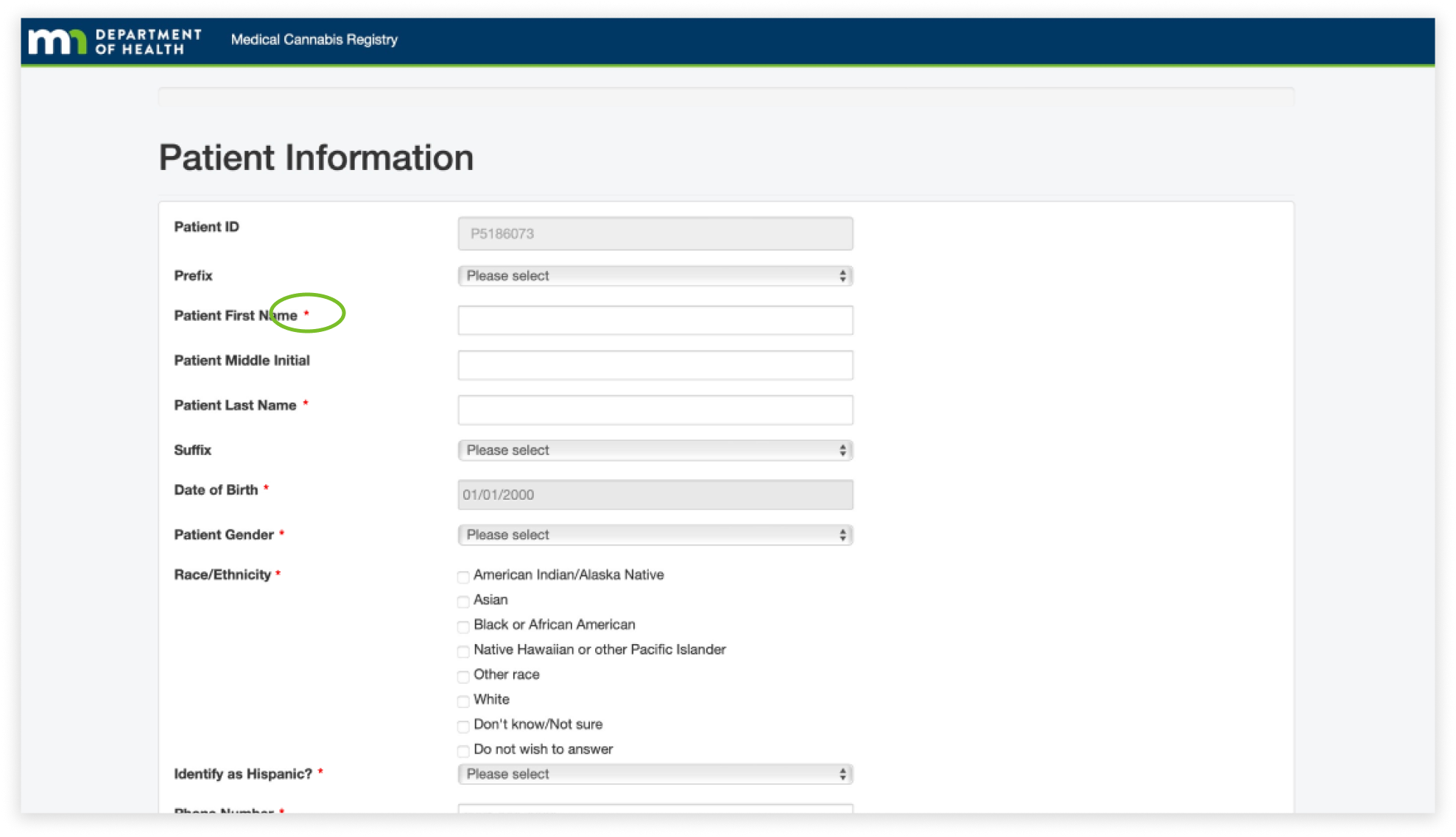Expand the Suffix dropdown

point(655,451)
